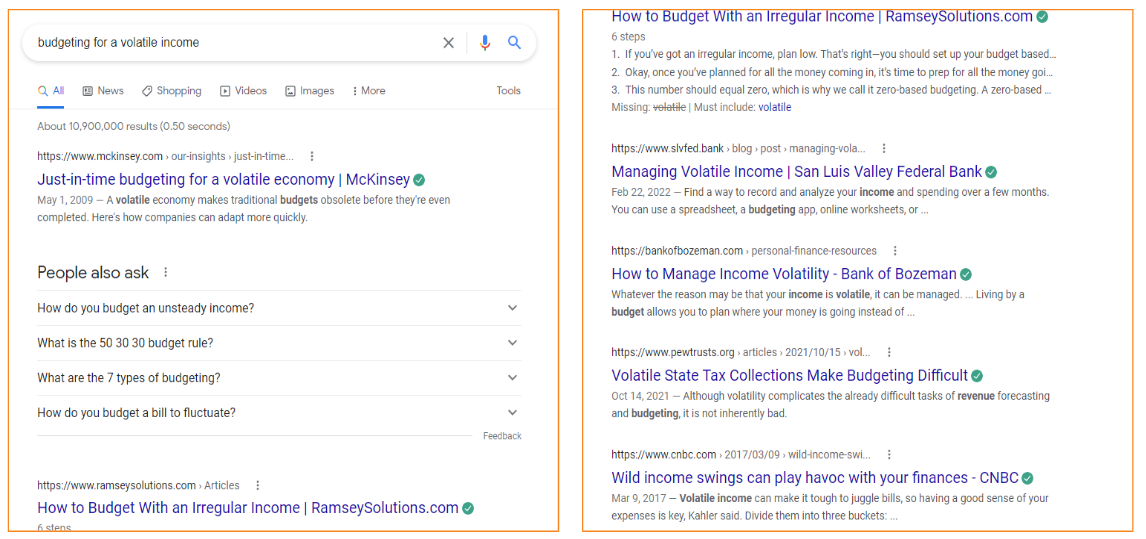Expand 'What are the 7 types of budgeting?'
This screenshot has width=1146, height=539.
pos(279,377)
